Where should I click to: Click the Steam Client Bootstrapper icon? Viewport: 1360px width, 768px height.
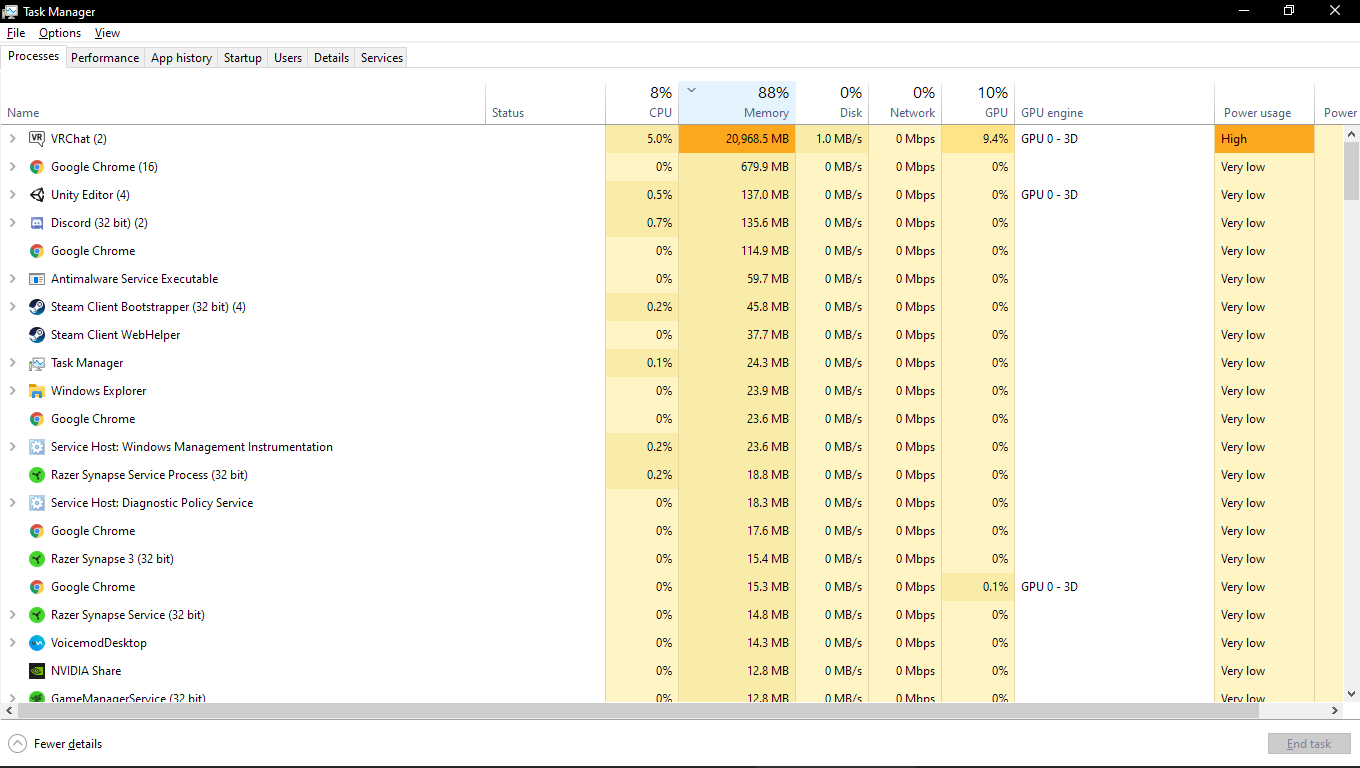pos(37,307)
